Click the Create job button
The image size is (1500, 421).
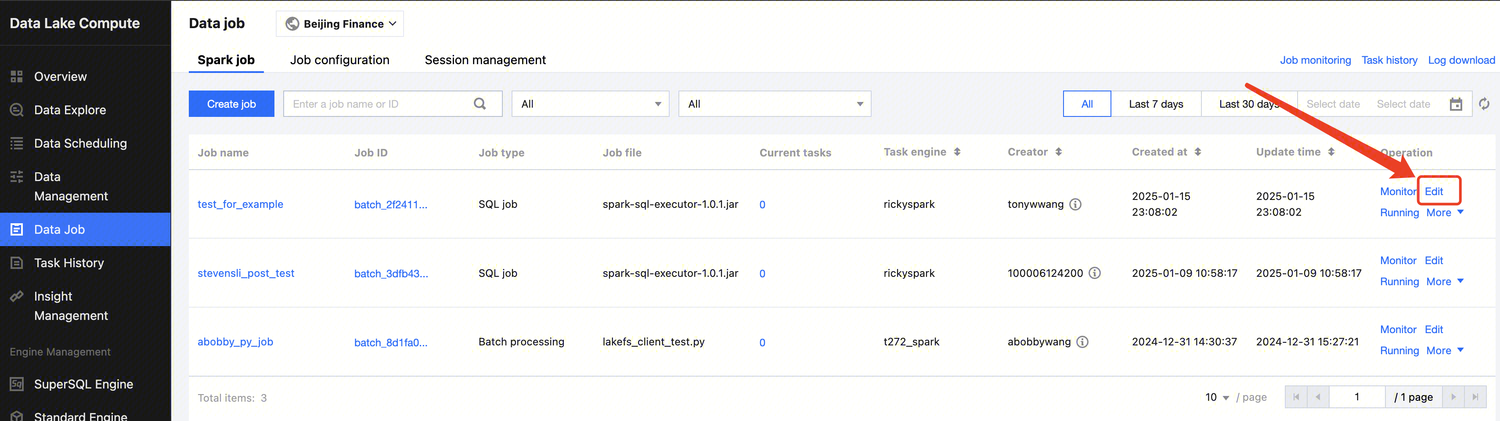coord(231,104)
